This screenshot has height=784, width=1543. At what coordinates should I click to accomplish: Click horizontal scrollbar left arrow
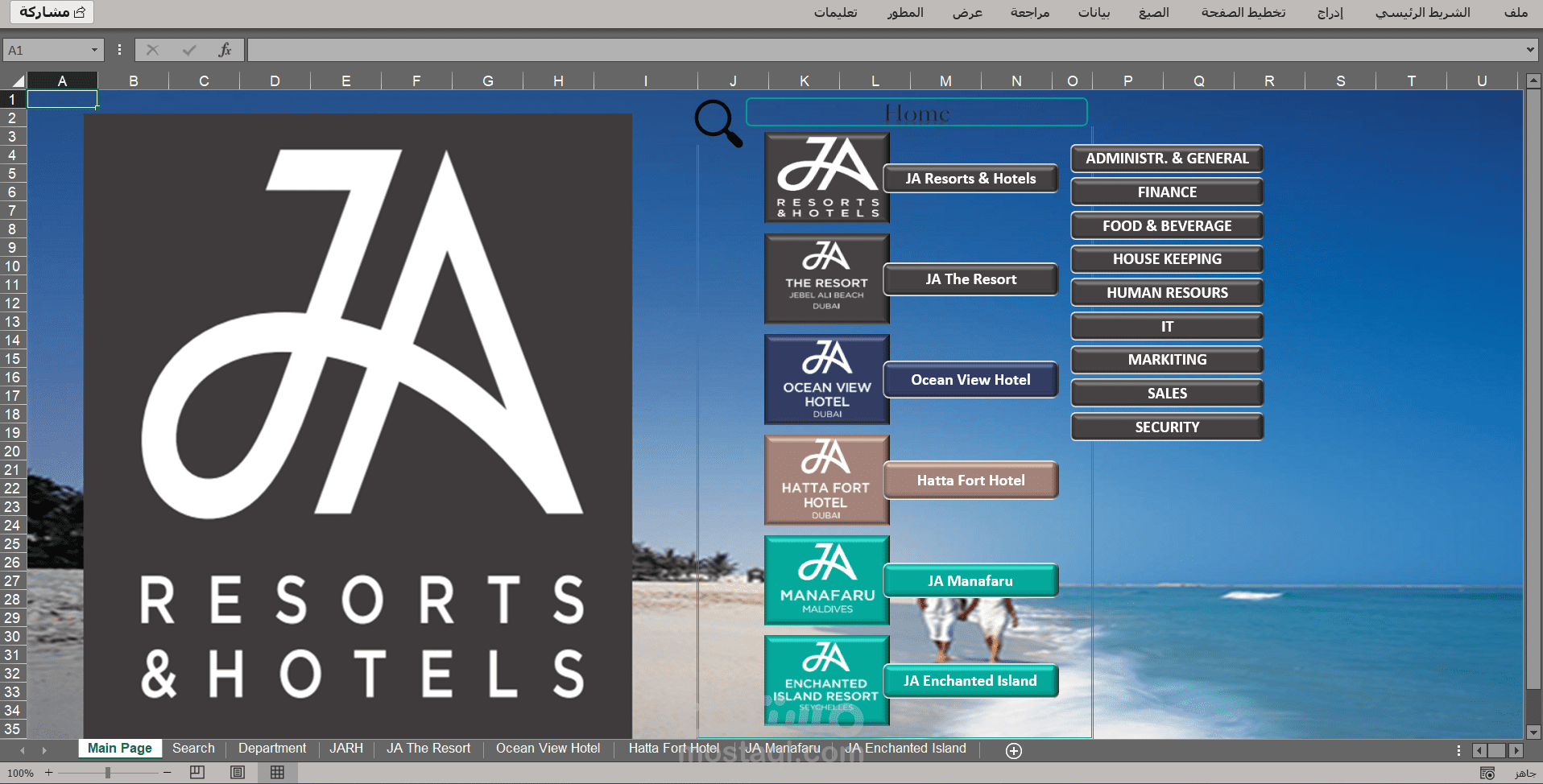pos(1479,750)
